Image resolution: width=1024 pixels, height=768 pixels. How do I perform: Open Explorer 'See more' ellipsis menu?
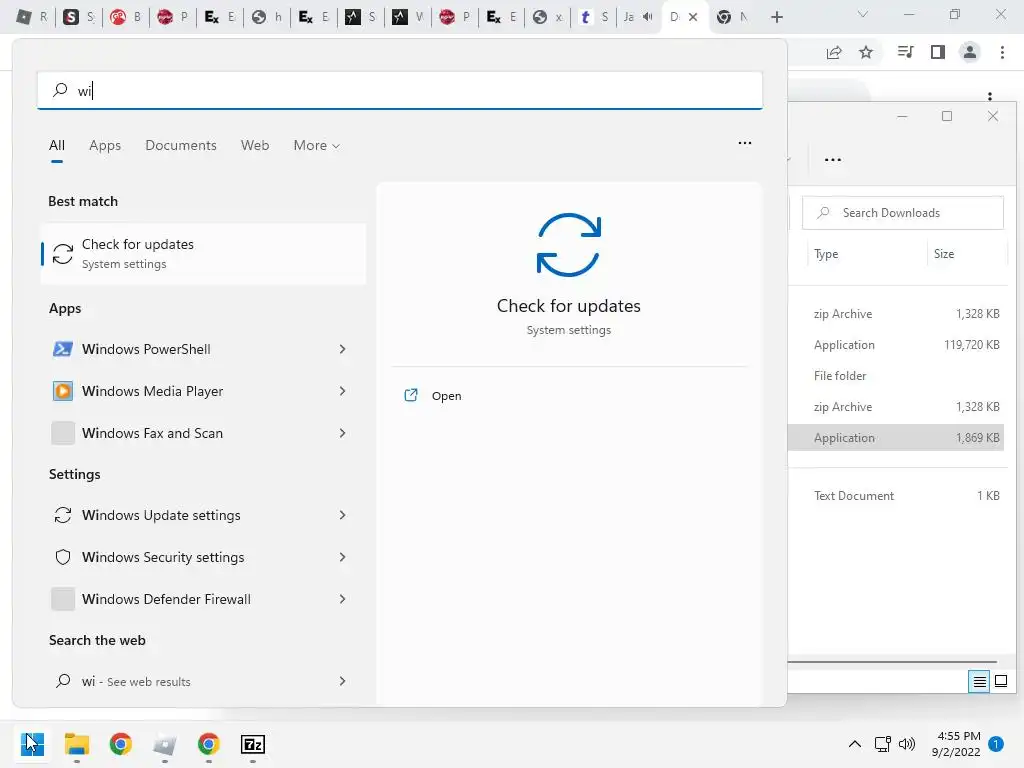click(833, 159)
